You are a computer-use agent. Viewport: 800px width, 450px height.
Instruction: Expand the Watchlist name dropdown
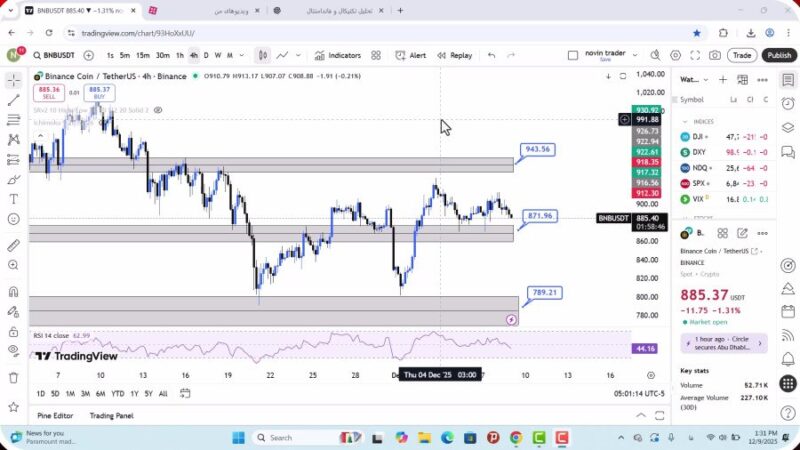(694, 79)
